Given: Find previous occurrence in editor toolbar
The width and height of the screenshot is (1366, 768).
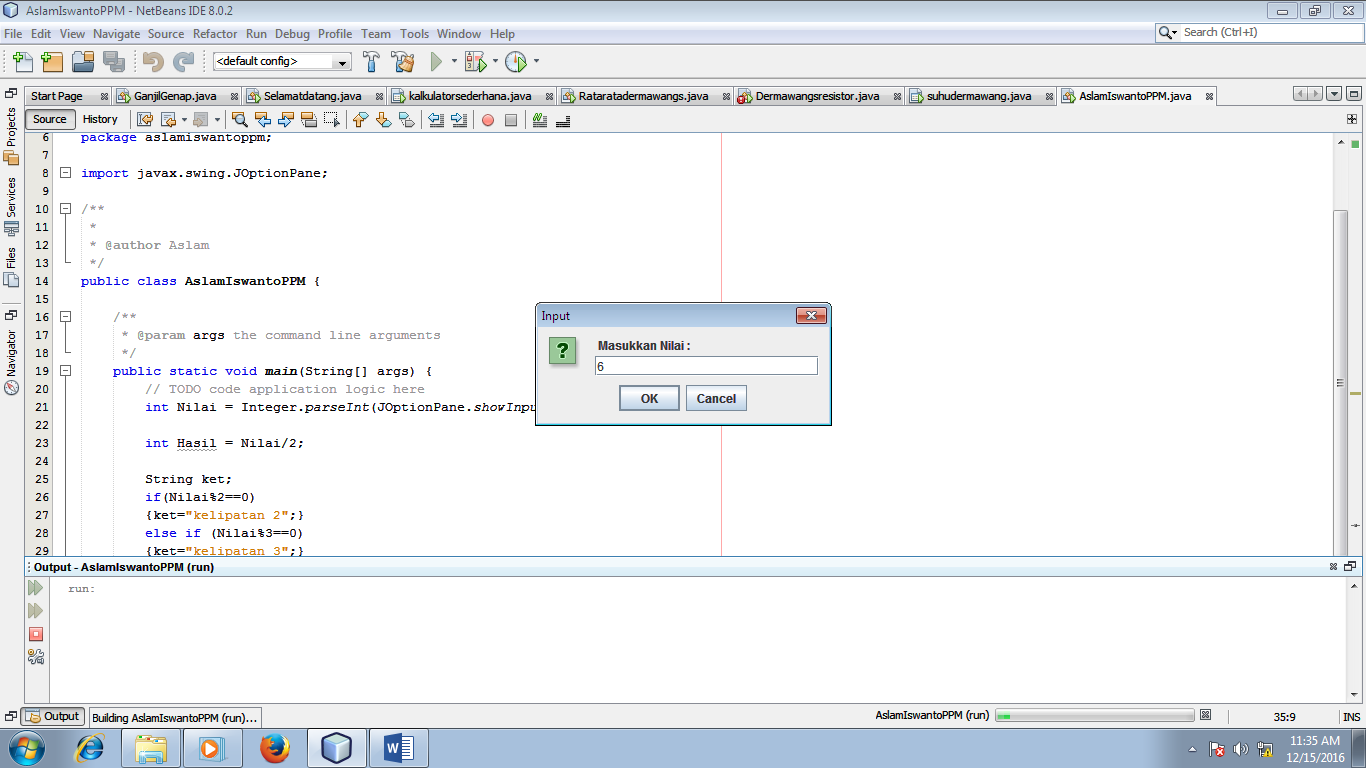Looking at the screenshot, I should click(263, 120).
